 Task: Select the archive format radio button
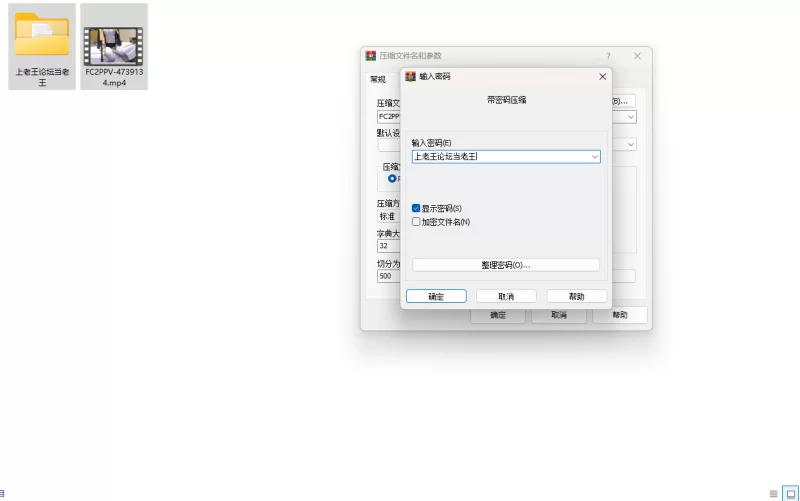pyautogui.click(x=392, y=179)
